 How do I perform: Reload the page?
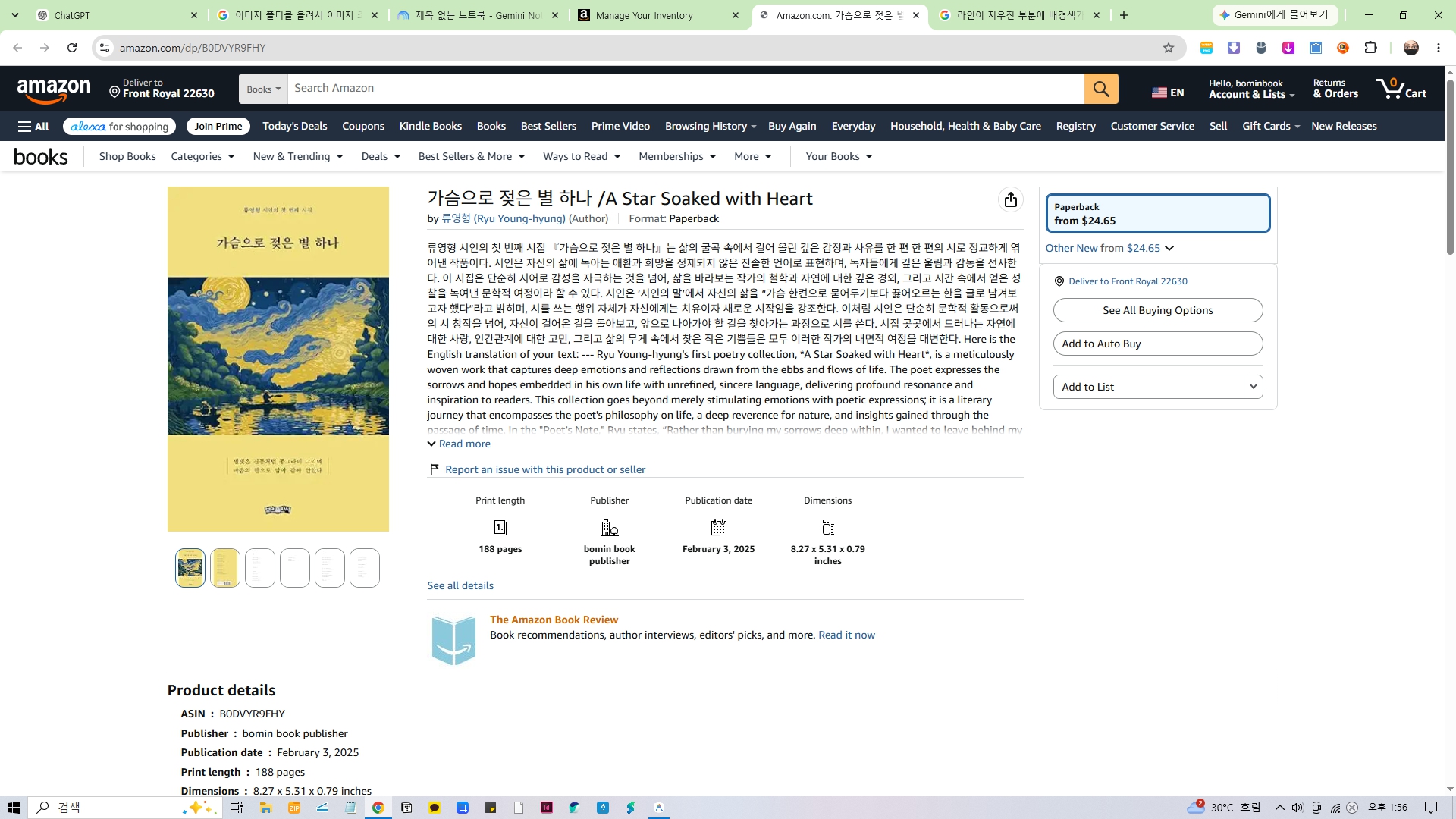click(72, 48)
